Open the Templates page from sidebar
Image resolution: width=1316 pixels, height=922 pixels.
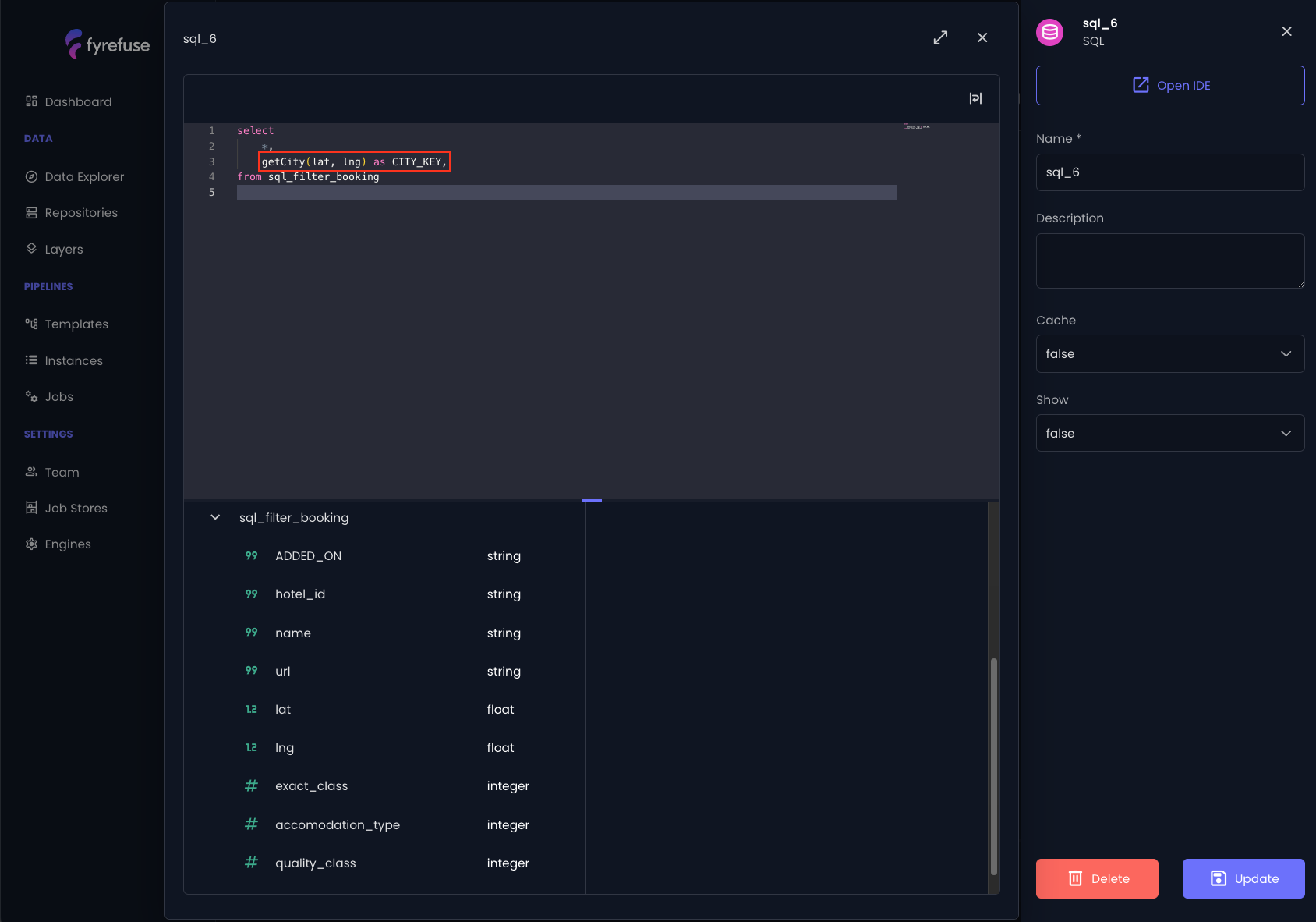[76, 324]
